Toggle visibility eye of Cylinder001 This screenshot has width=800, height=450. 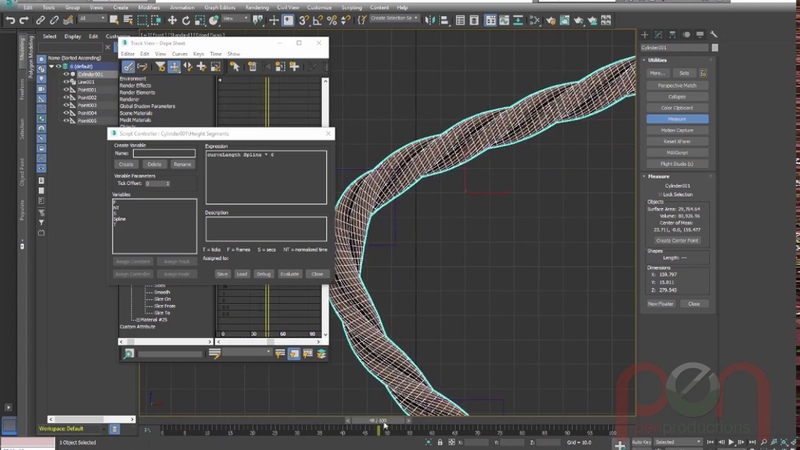pos(66,74)
